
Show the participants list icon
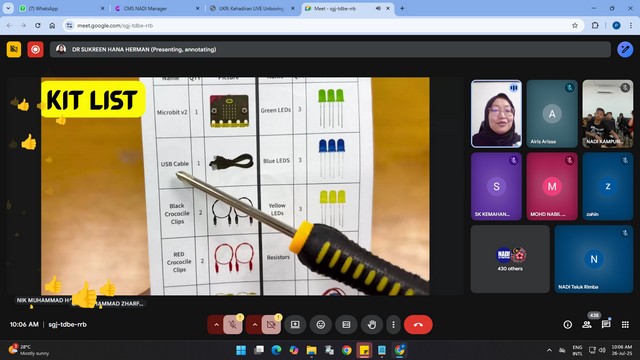coord(587,324)
